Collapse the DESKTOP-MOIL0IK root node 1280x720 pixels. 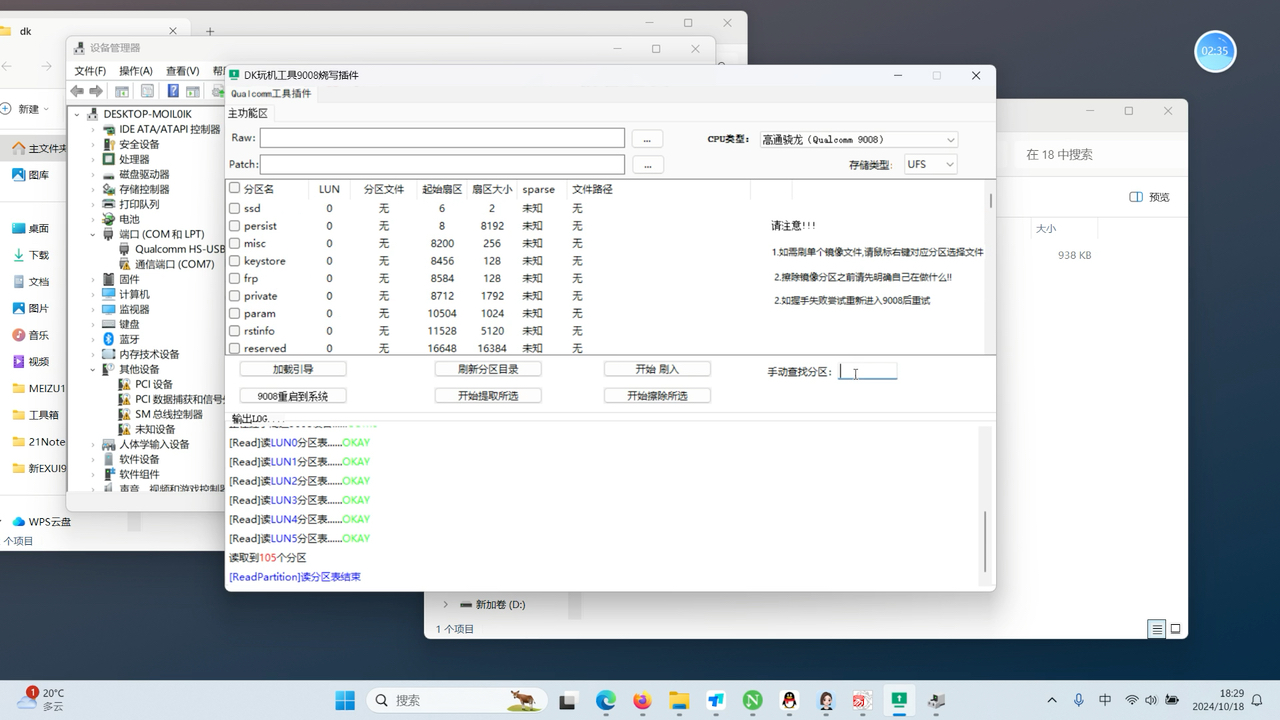(78, 114)
